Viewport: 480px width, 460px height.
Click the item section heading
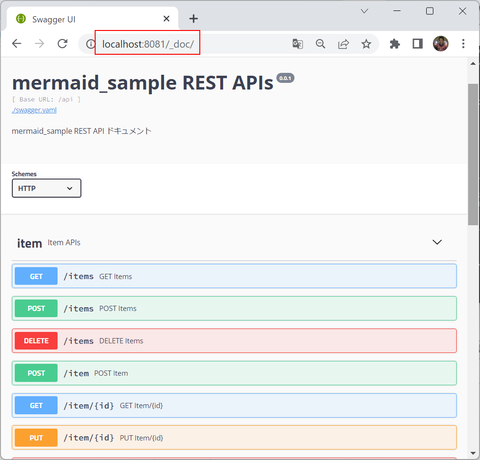(29, 243)
